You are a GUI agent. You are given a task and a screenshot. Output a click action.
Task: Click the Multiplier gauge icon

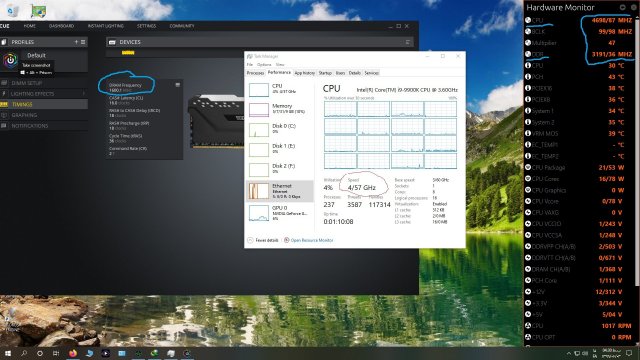[x=528, y=43]
